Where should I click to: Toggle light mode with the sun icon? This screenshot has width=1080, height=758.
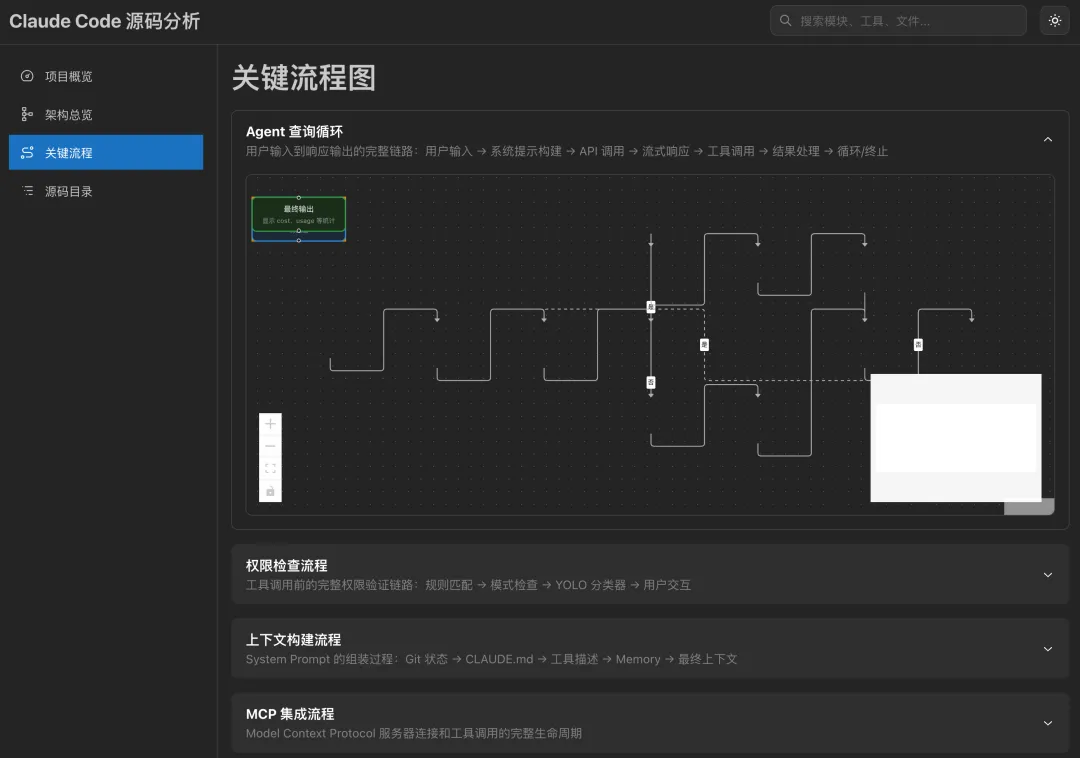point(1054,20)
